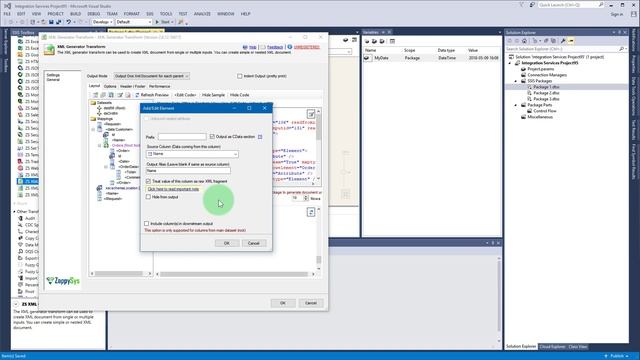Image resolution: width=640 pixels, height=360 pixels.
Task: Click Show All Files icon in Solution Explorer
Action: 553,41
